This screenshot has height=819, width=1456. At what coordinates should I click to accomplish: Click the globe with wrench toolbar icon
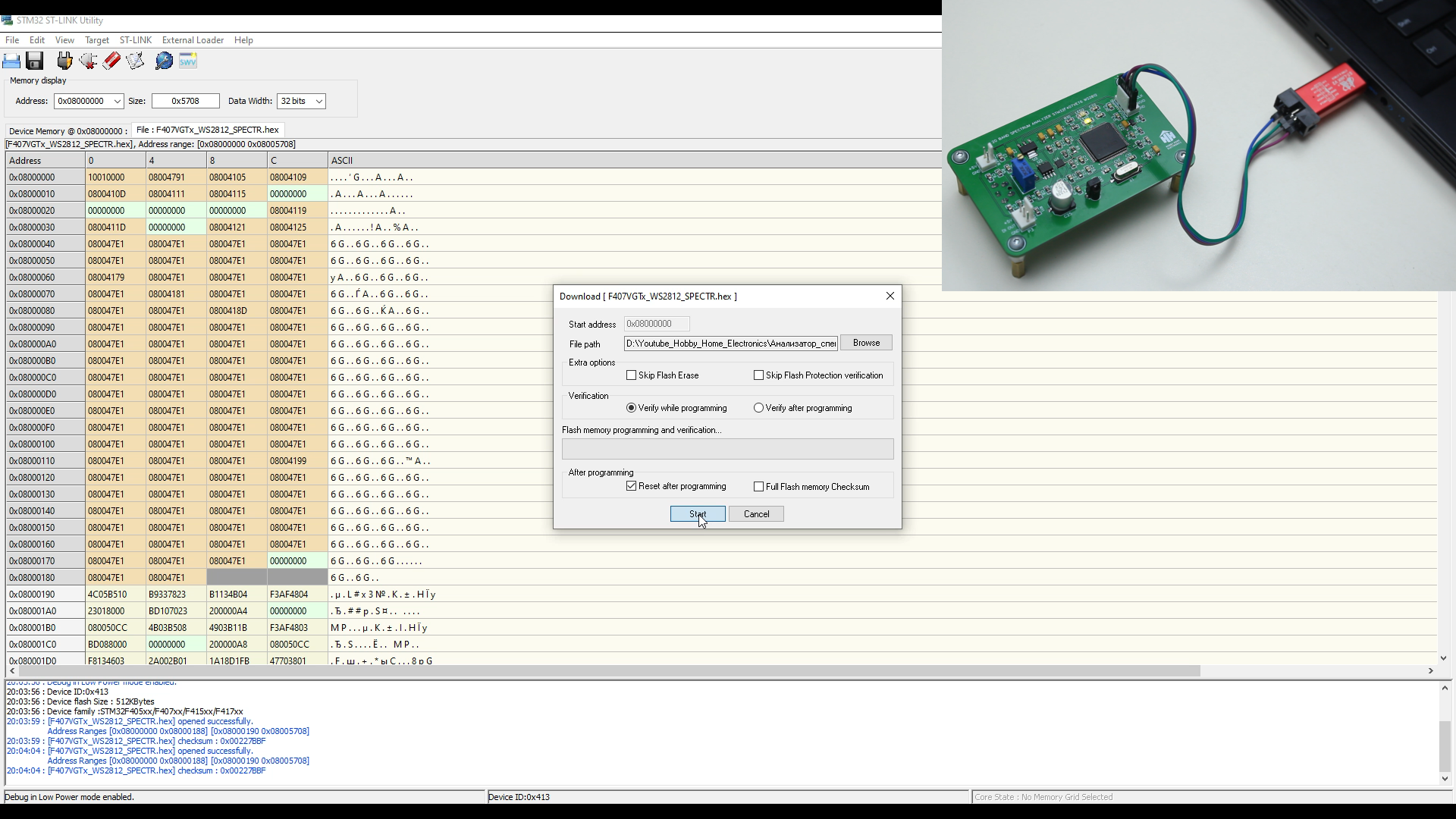point(164,61)
